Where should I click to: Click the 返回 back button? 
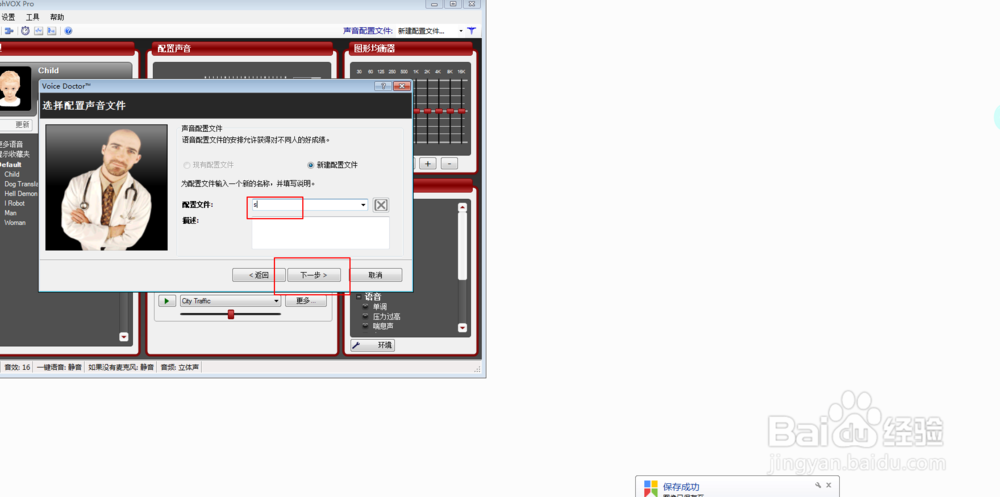259,275
